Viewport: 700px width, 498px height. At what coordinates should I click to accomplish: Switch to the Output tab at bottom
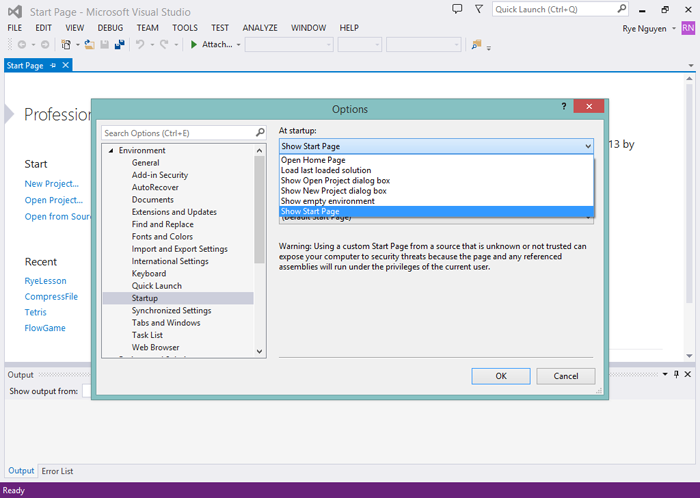click(x=21, y=470)
